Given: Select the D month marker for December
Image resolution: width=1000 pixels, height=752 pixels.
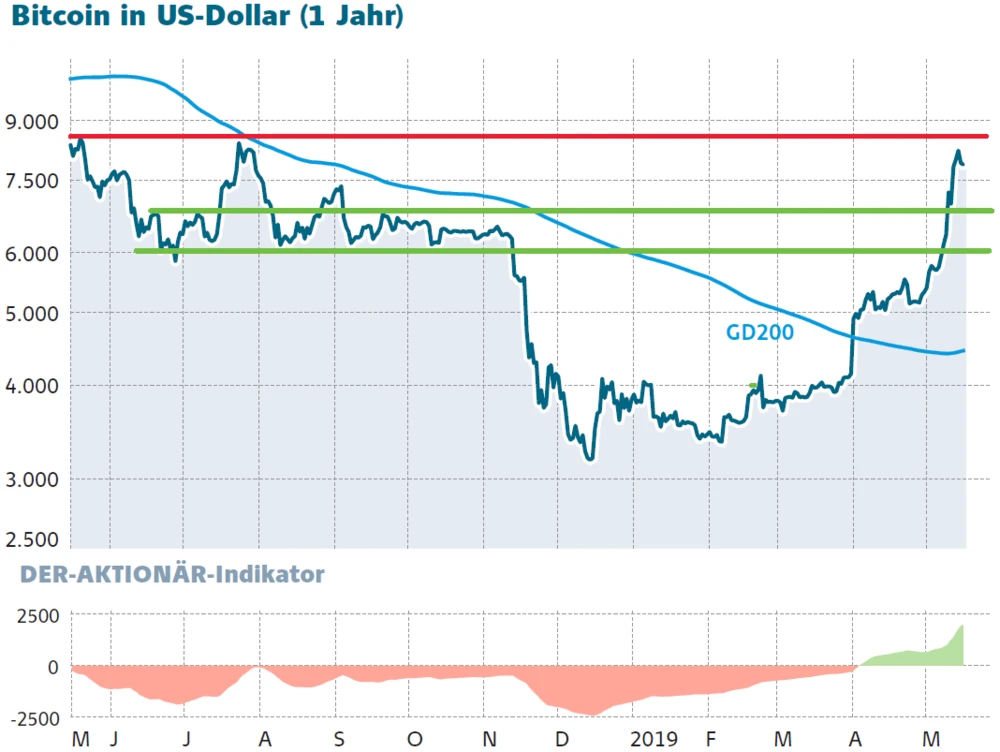Looking at the screenshot, I should tap(563, 739).
